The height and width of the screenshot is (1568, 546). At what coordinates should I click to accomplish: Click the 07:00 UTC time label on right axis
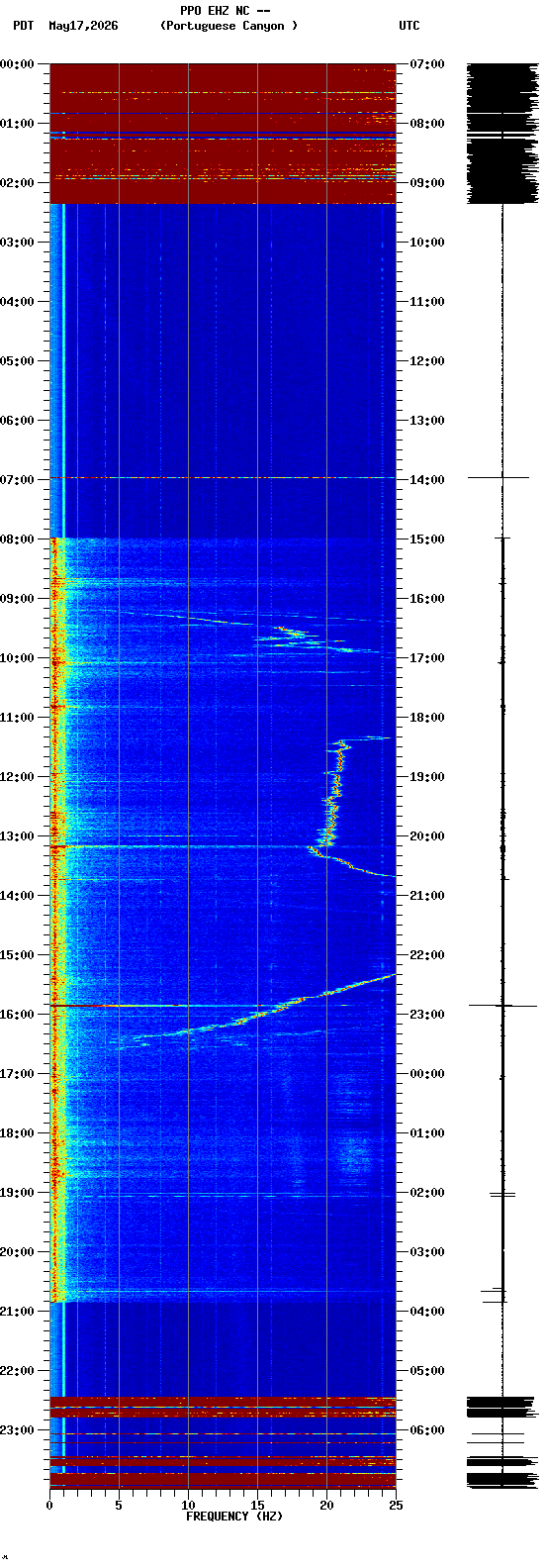click(x=427, y=64)
